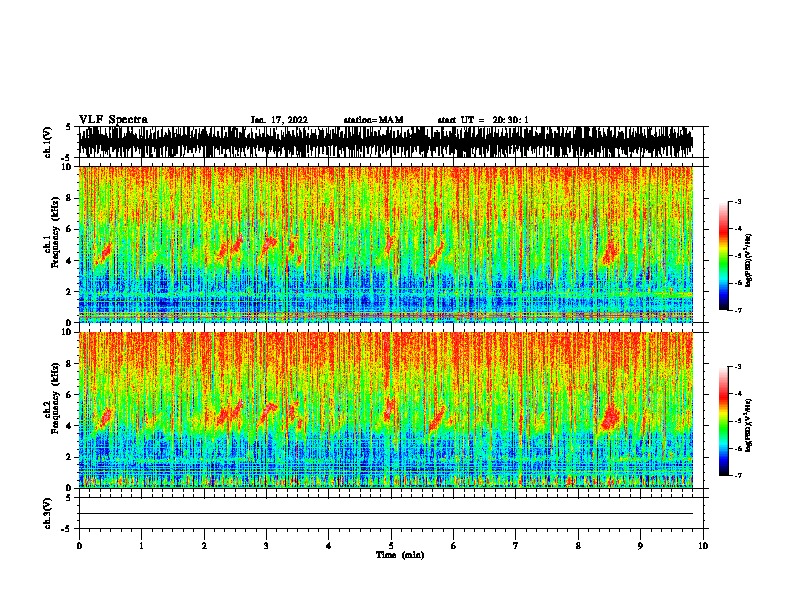Click the ch.1 chorus burst near 0.4 min
The image size is (792, 612).
point(105,252)
